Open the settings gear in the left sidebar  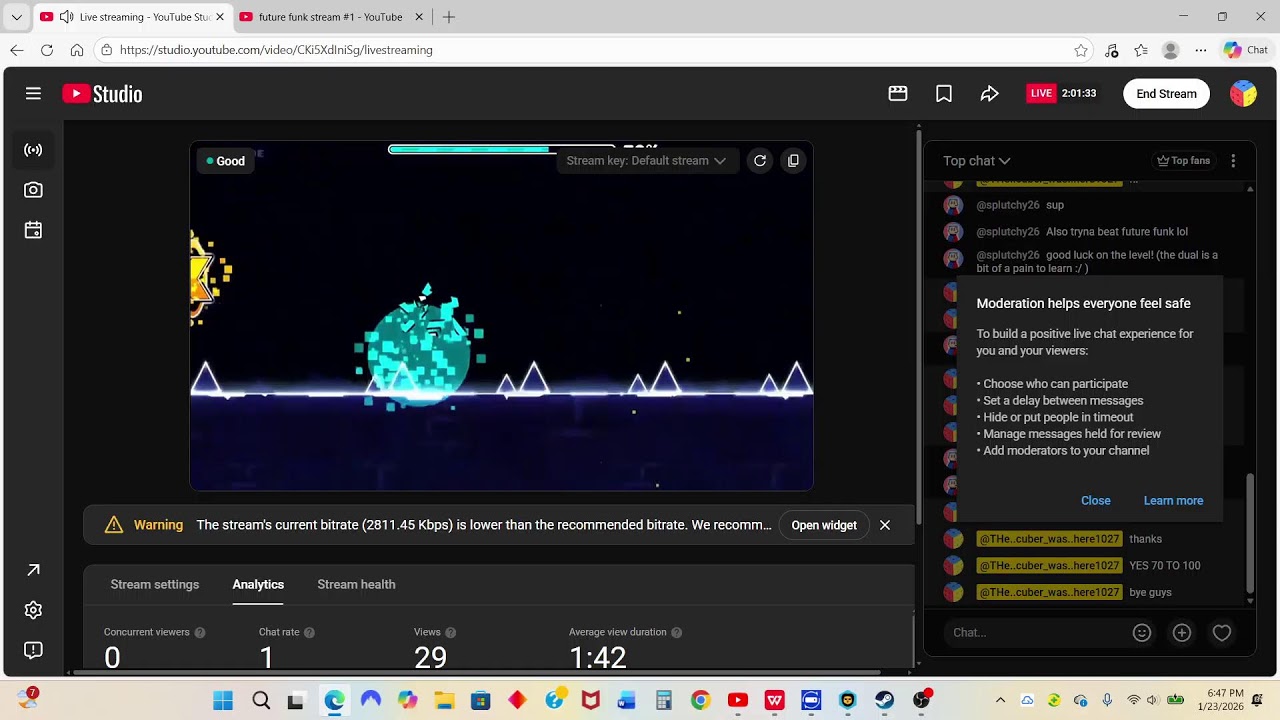coord(33,610)
